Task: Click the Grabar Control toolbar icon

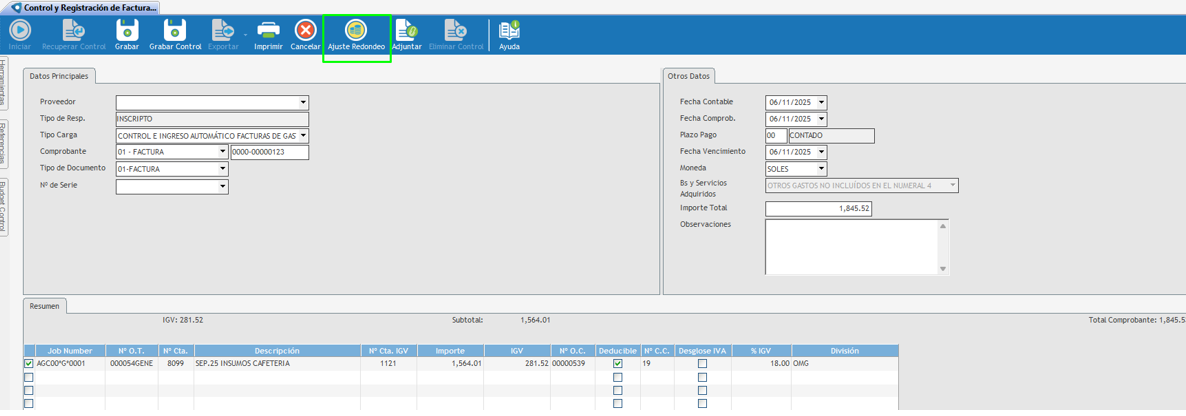Action: click(x=175, y=32)
